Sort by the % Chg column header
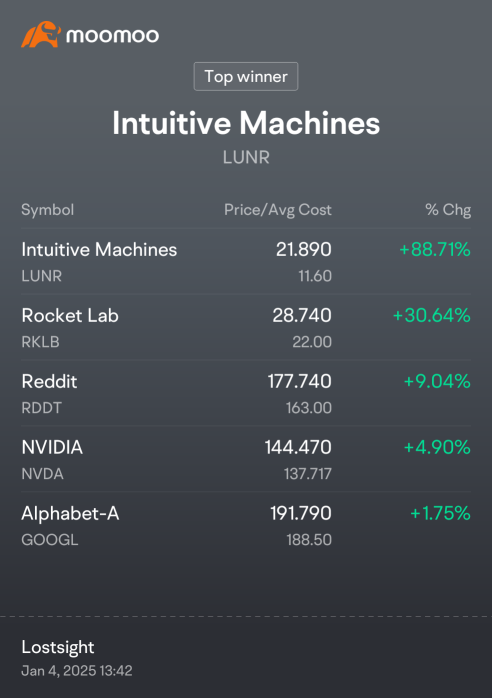 (448, 210)
